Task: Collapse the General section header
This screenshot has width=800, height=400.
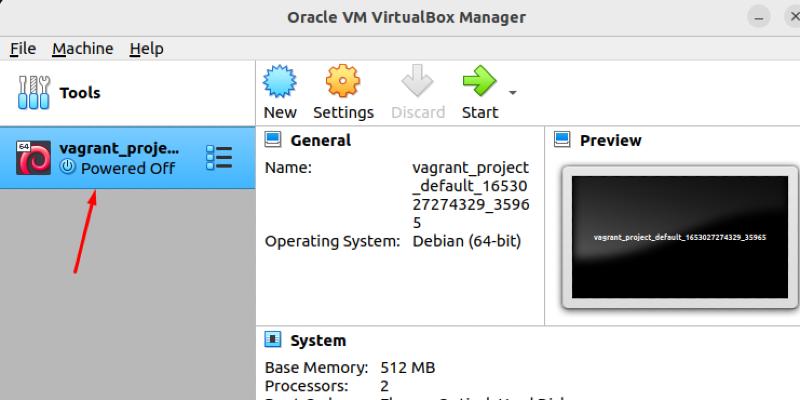Action: 320,140
